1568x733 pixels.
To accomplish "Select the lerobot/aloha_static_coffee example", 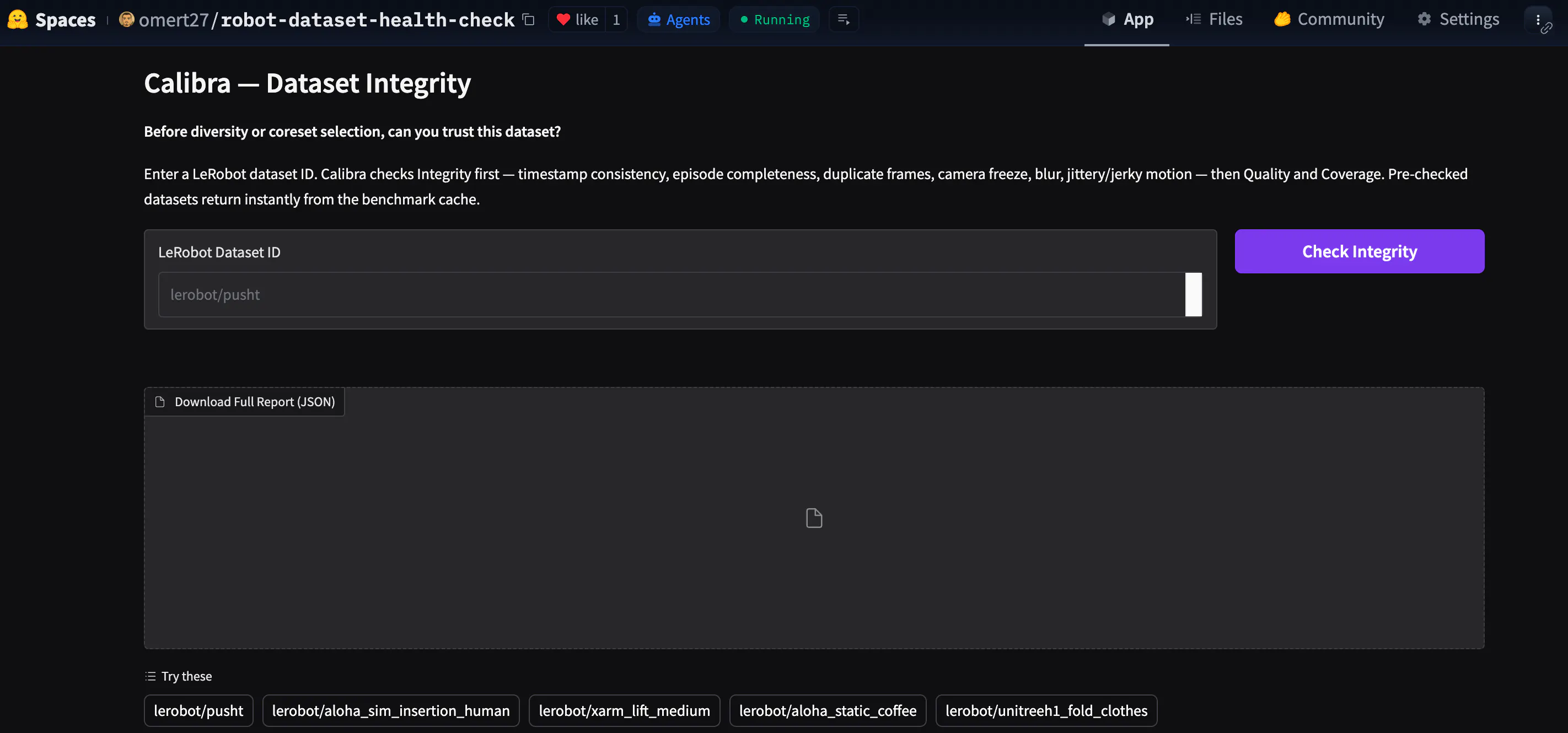I will pyautogui.click(x=828, y=710).
